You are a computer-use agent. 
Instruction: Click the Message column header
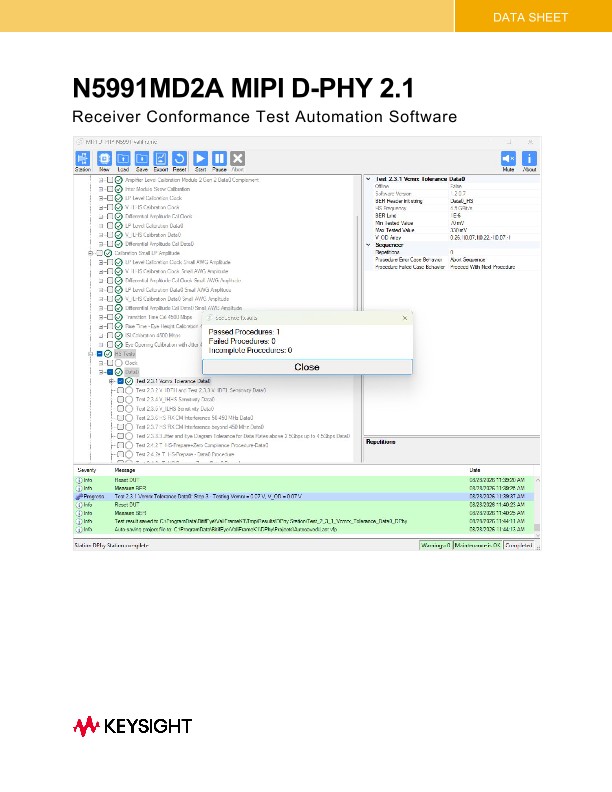[x=125, y=470]
